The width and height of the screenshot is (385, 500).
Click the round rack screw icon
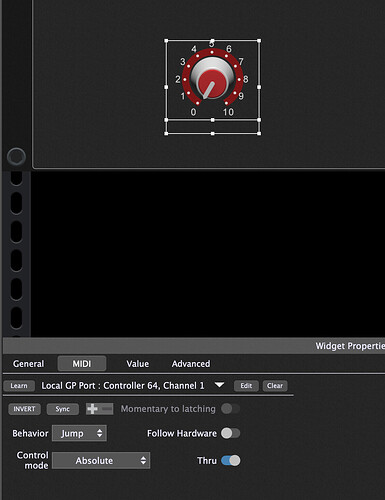point(16,157)
